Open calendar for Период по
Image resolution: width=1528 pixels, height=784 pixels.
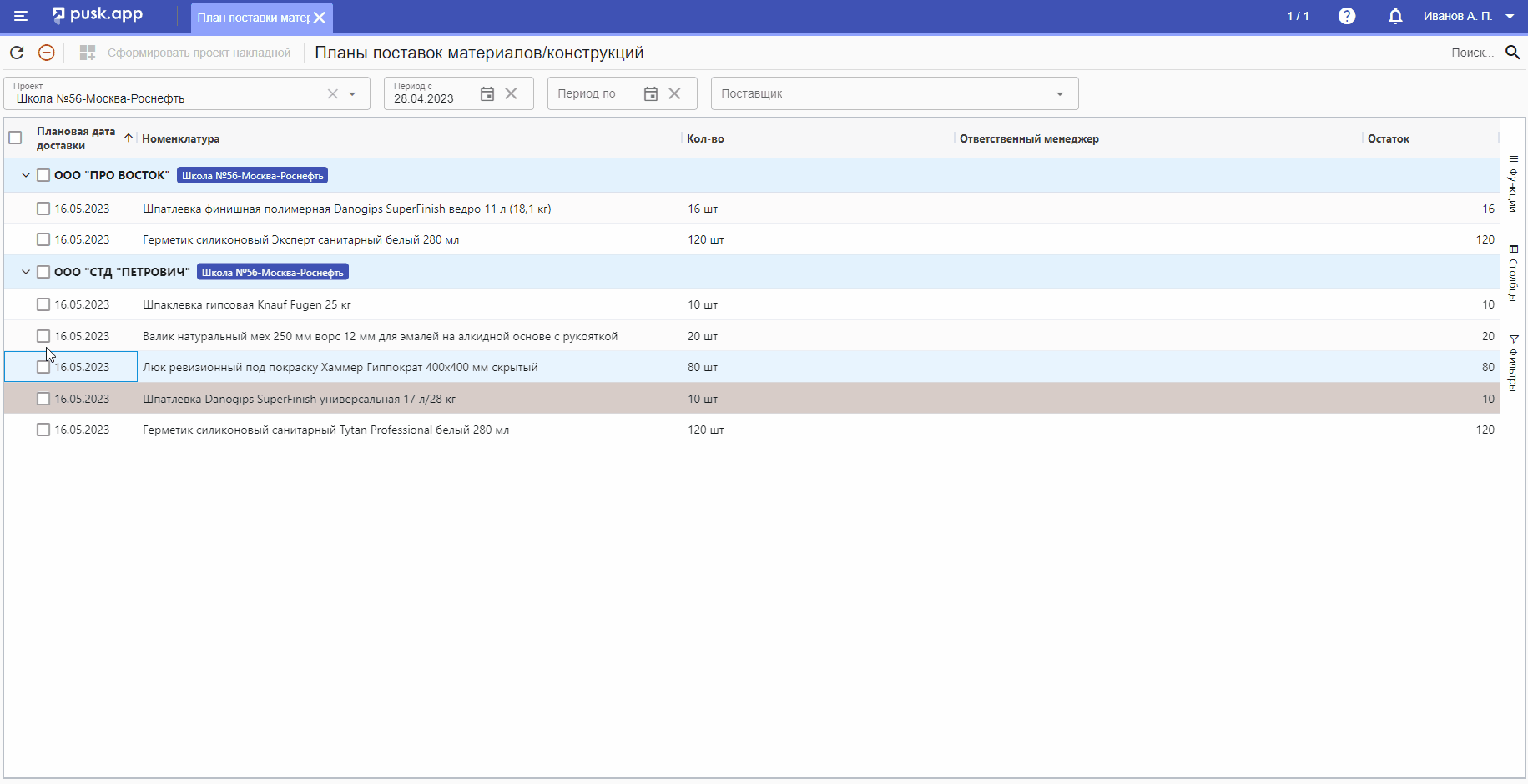coord(651,93)
